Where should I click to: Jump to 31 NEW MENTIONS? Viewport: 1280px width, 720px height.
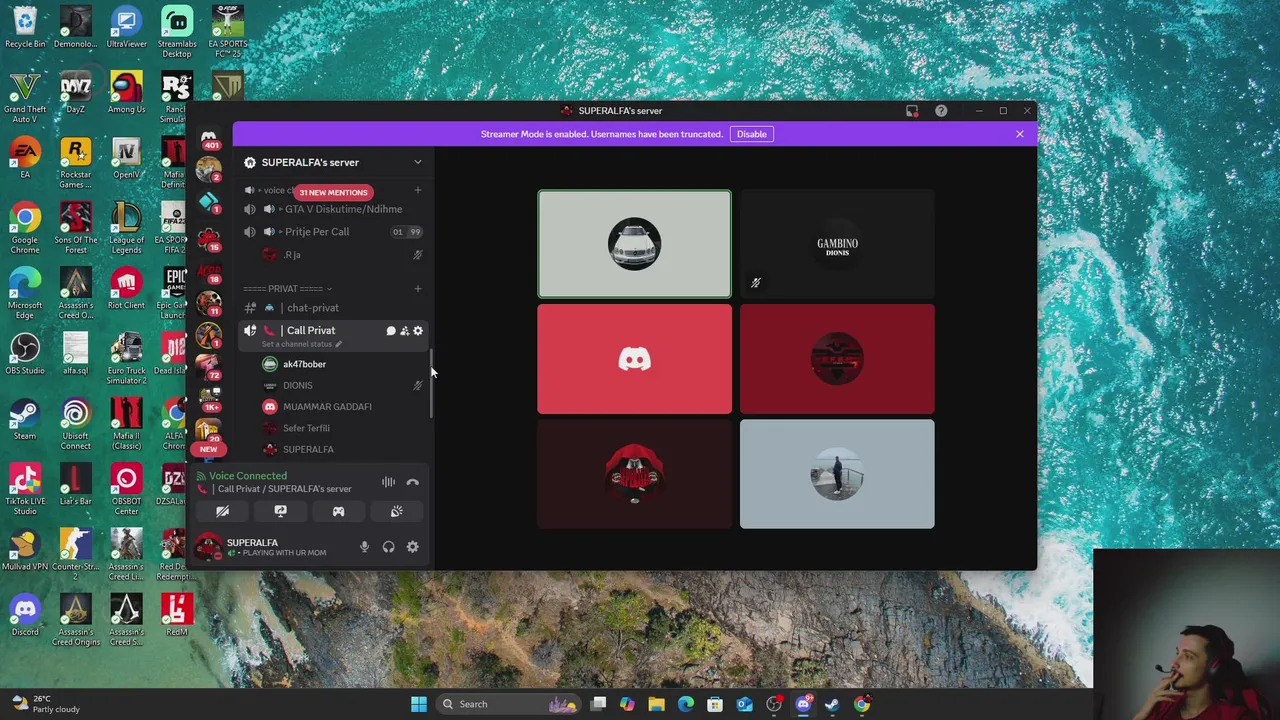tap(333, 192)
